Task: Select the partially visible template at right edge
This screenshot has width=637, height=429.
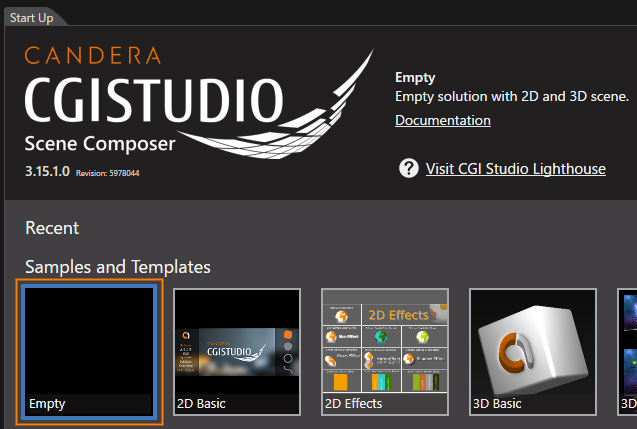Action: coord(627,352)
